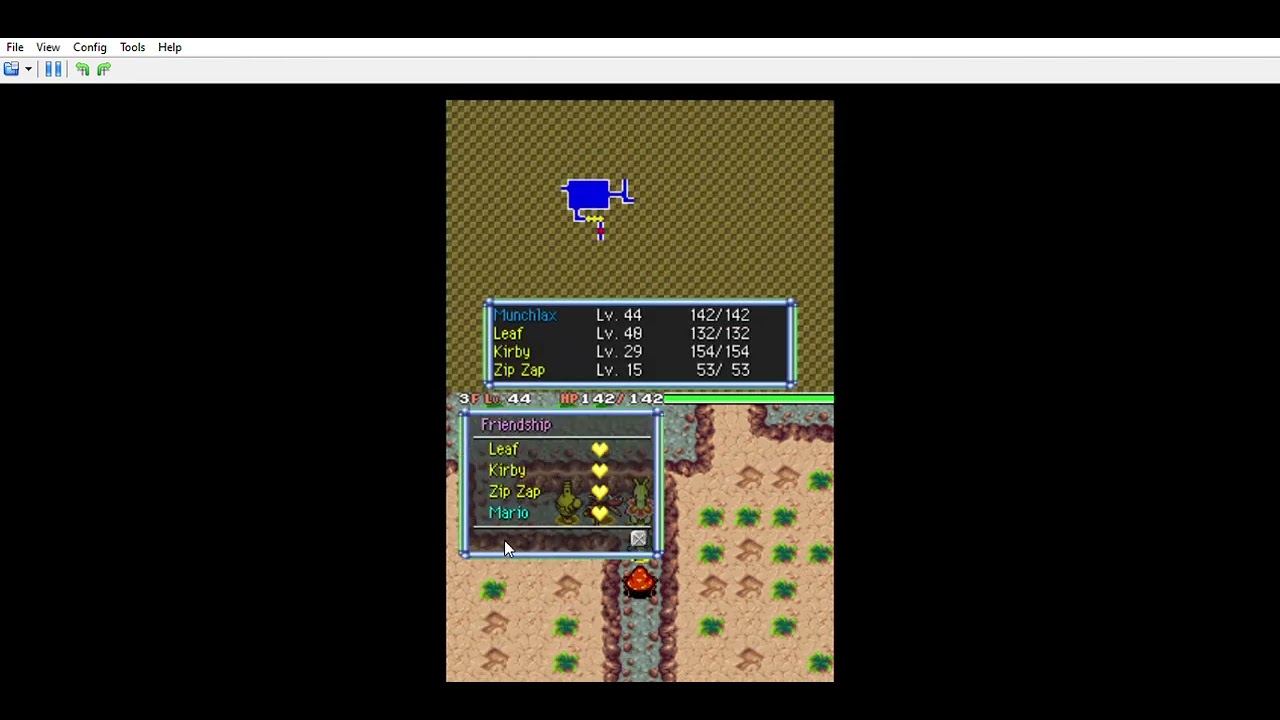Click the Friendship window title
Viewport: 1280px width, 720px height.
click(516, 425)
